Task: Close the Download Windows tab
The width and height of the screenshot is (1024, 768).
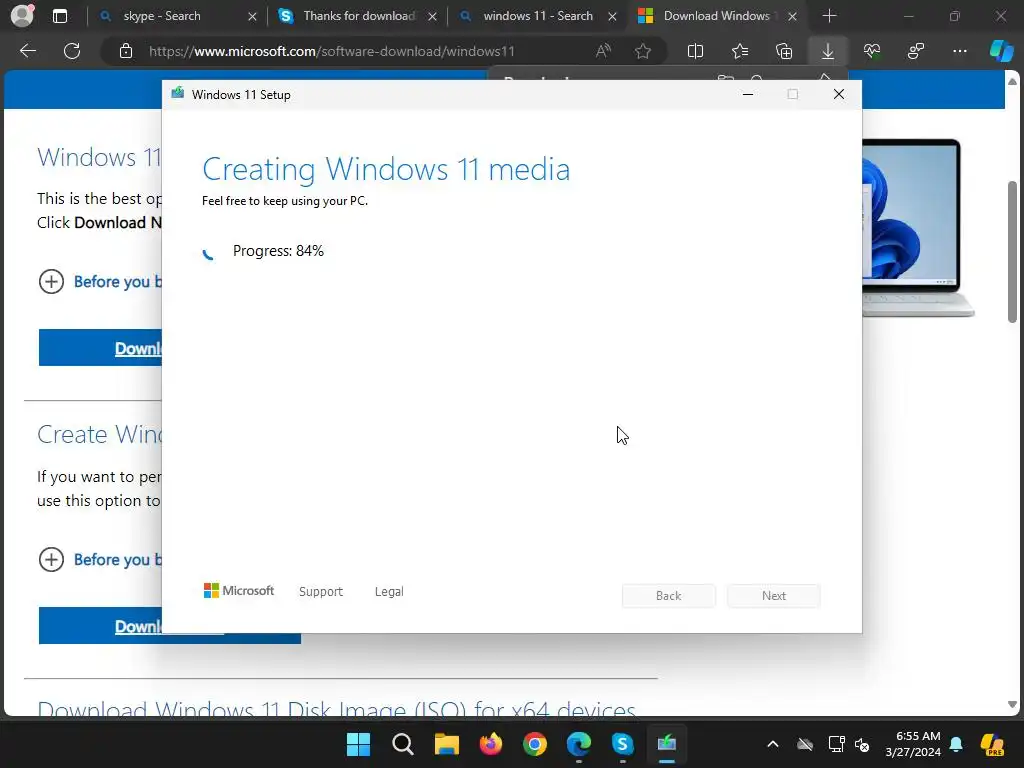Action: tap(792, 16)
